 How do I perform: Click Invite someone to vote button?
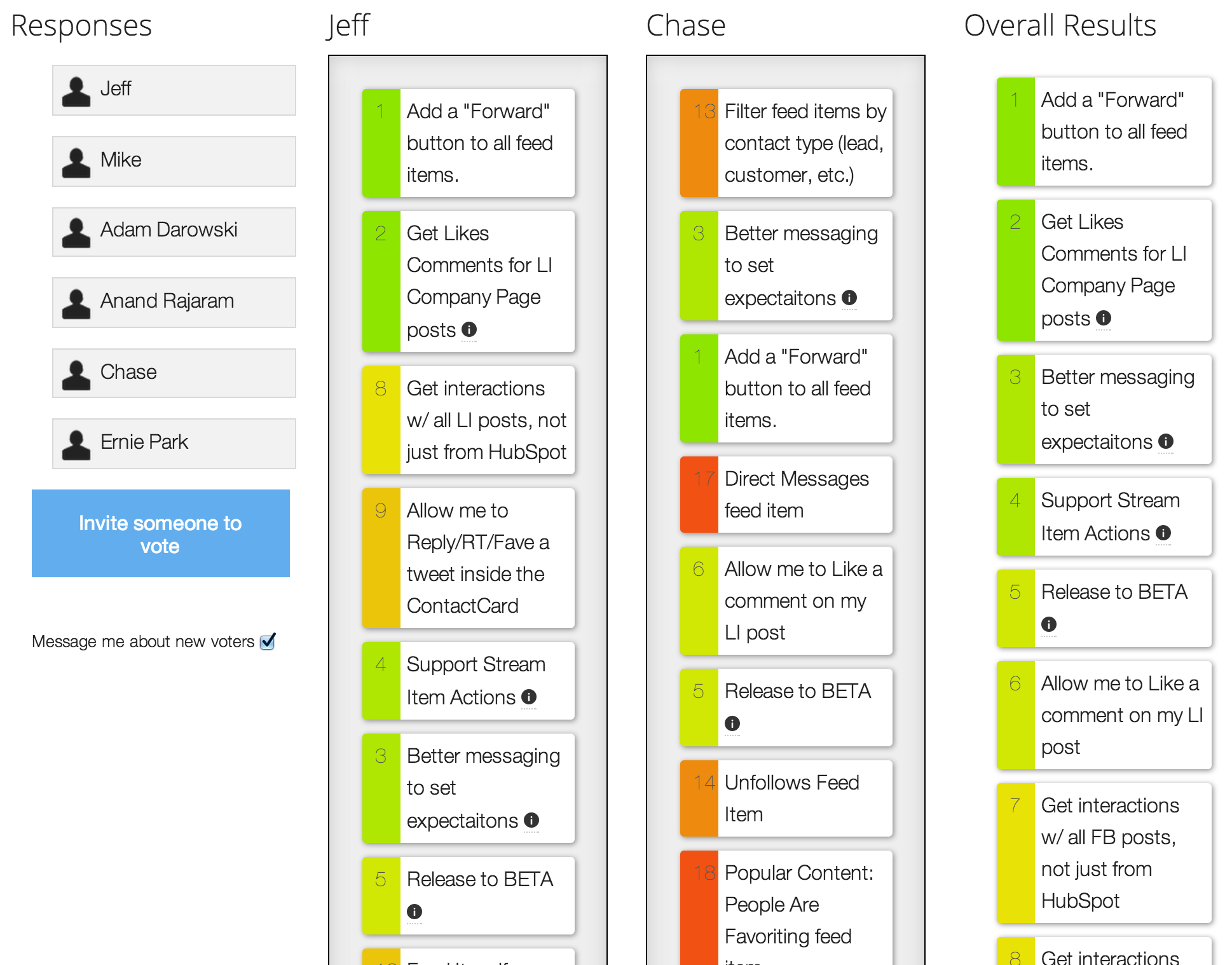161,533
